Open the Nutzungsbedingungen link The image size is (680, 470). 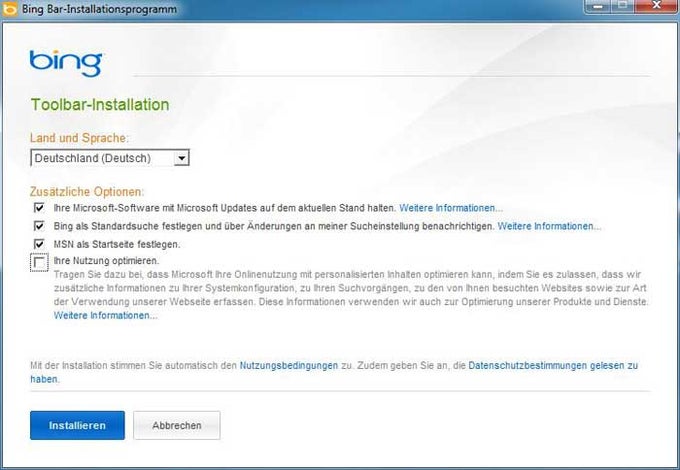pyautogui.click(x=289, y=366)
